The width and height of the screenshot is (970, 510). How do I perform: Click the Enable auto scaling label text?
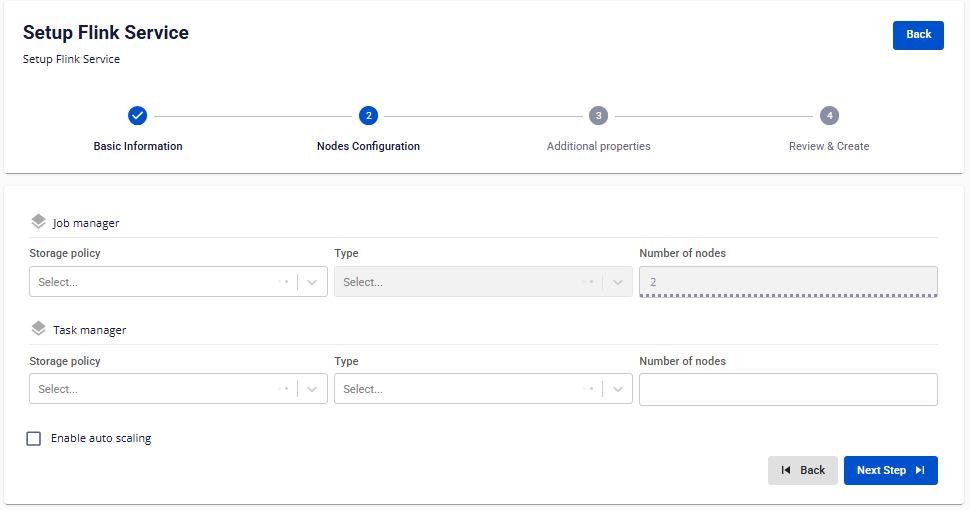(101, 438)
